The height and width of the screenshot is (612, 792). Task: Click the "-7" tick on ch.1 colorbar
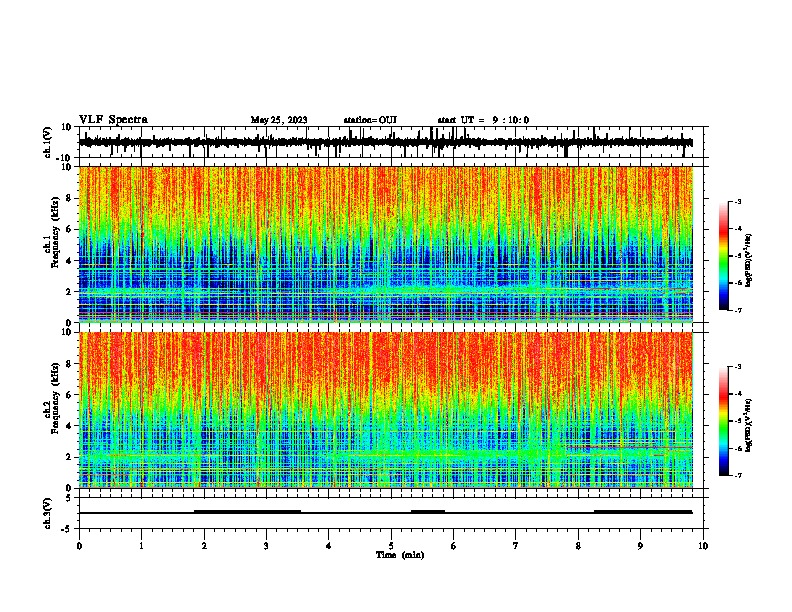(737, 310)
